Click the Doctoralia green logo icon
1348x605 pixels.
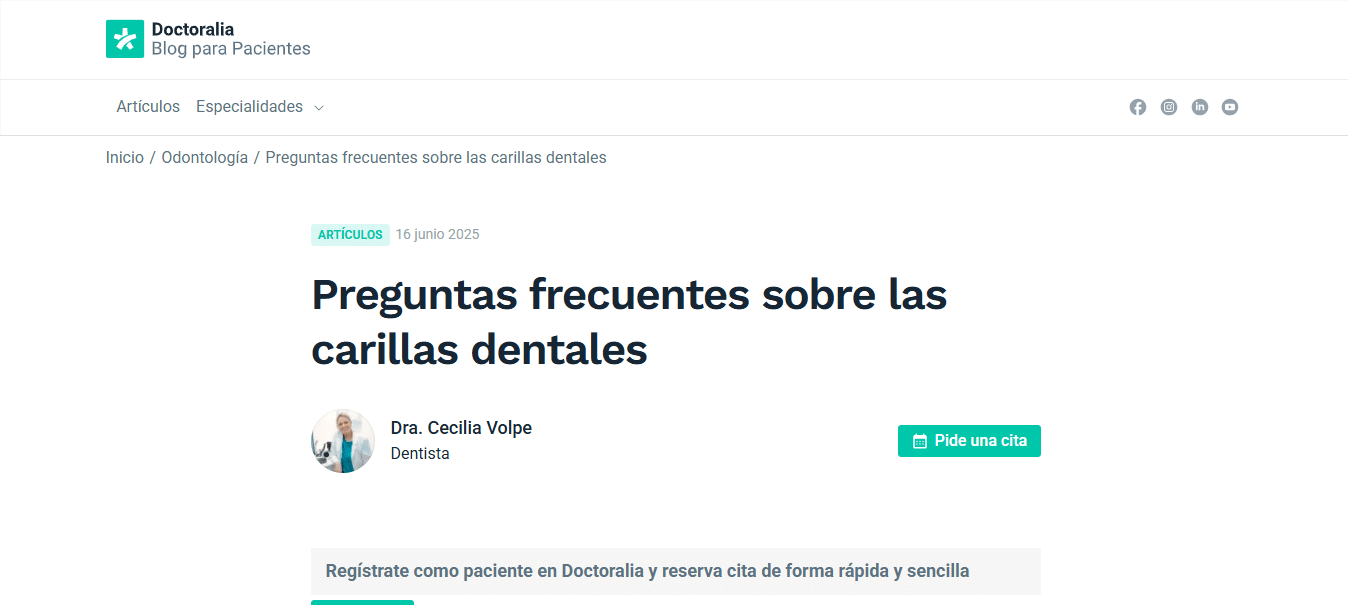coord(125,39)
